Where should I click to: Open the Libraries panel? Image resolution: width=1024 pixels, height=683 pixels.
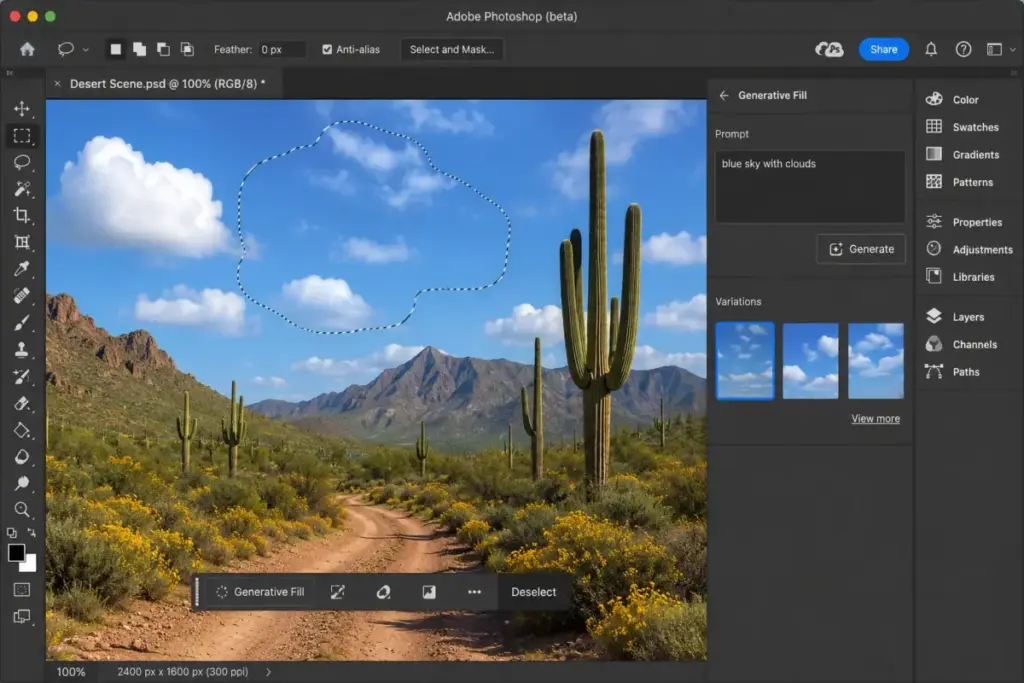pos(960,277)
